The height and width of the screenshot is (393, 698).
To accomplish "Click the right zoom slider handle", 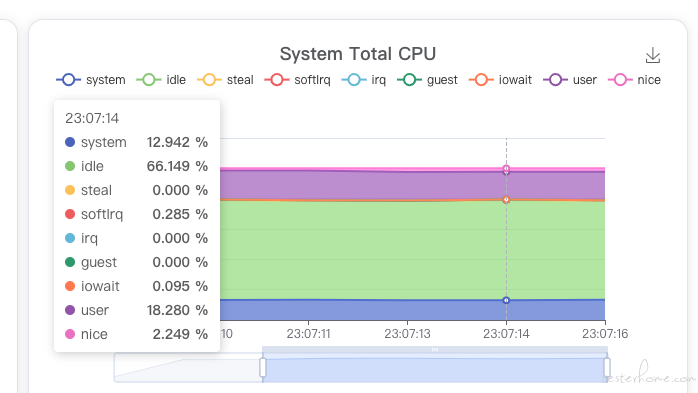I will 607,368.
